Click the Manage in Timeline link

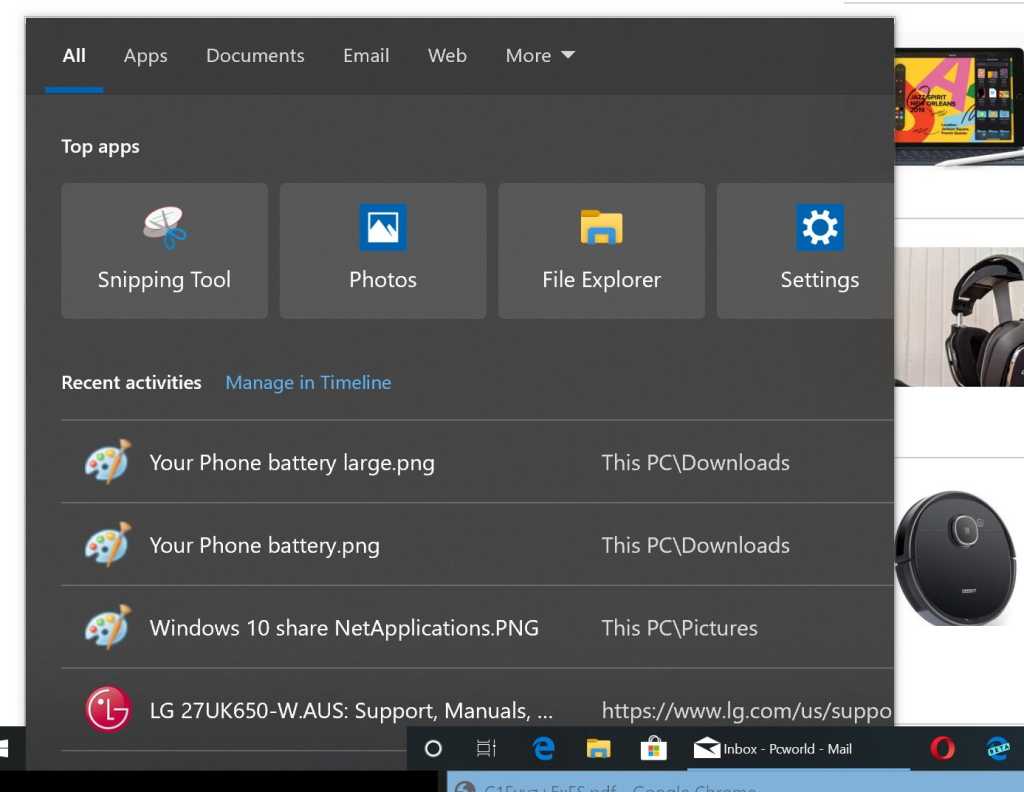[x=308, y=383]
